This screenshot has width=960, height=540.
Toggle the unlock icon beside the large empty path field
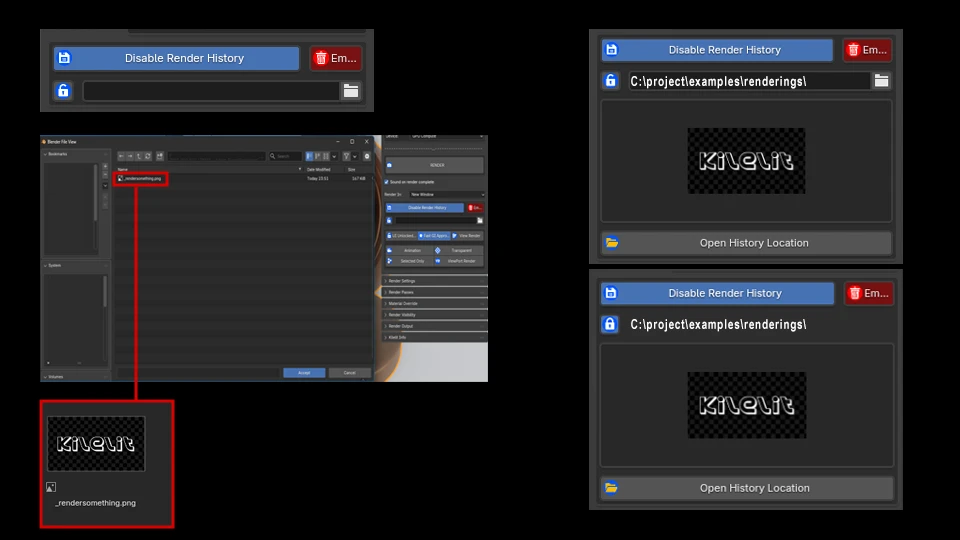click(x=63, y=91)
